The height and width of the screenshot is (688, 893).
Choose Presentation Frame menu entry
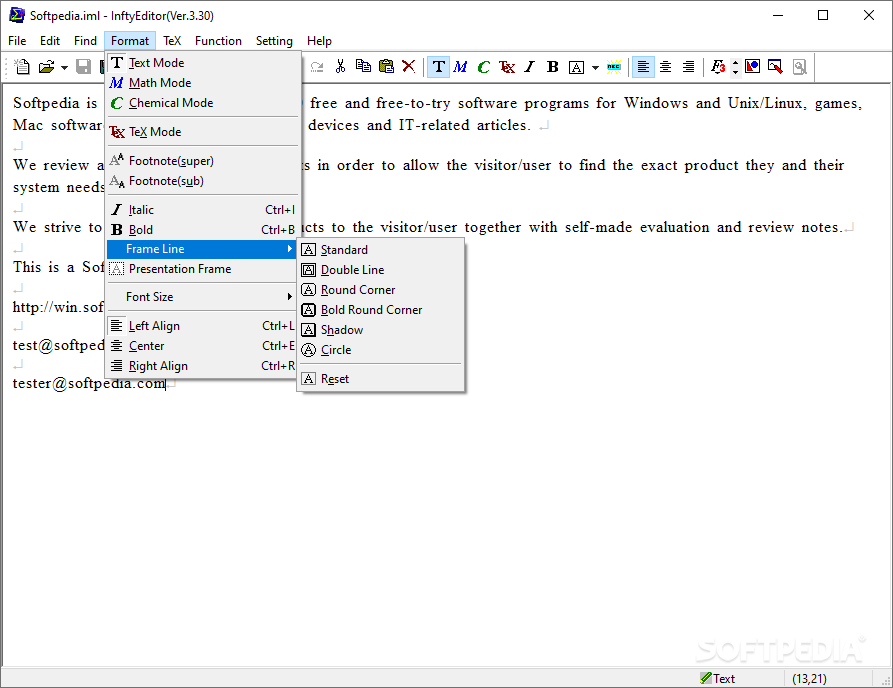coord(203,269)
